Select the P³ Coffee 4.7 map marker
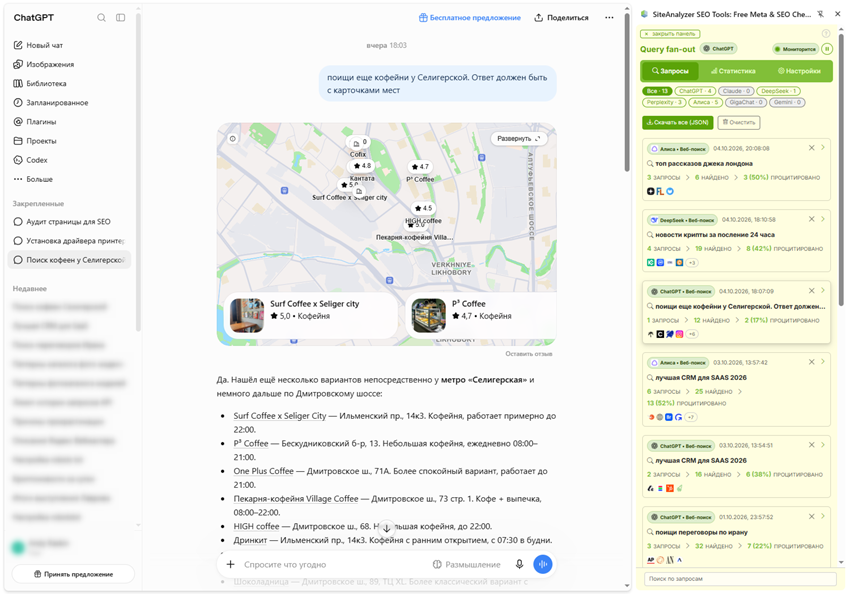850x594 pixels. (x=420, y=167)
